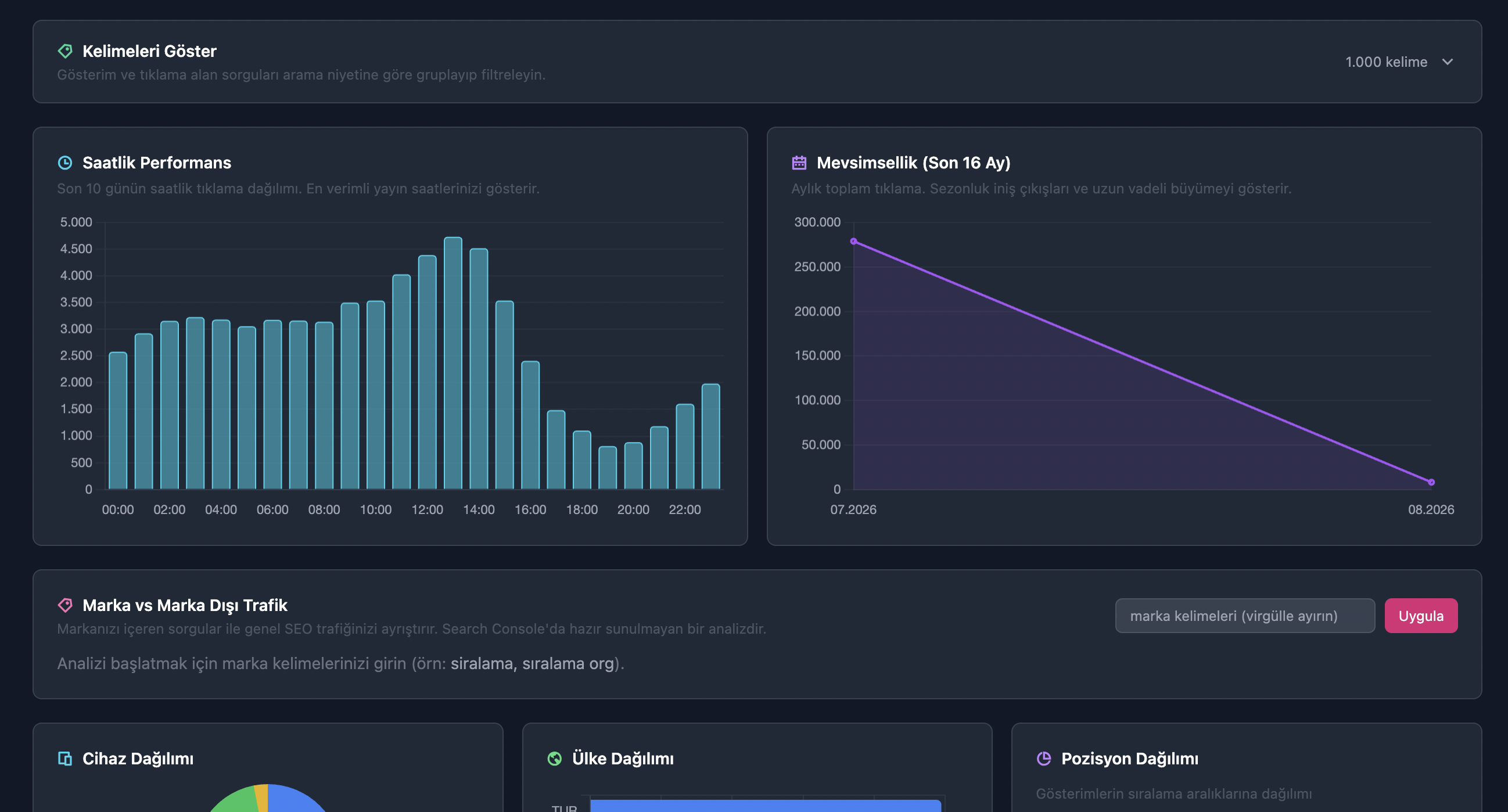Screen dimensions: 1508x812
Task: Apply brand keywords with the Uygula button
Action: point(1421,615)
